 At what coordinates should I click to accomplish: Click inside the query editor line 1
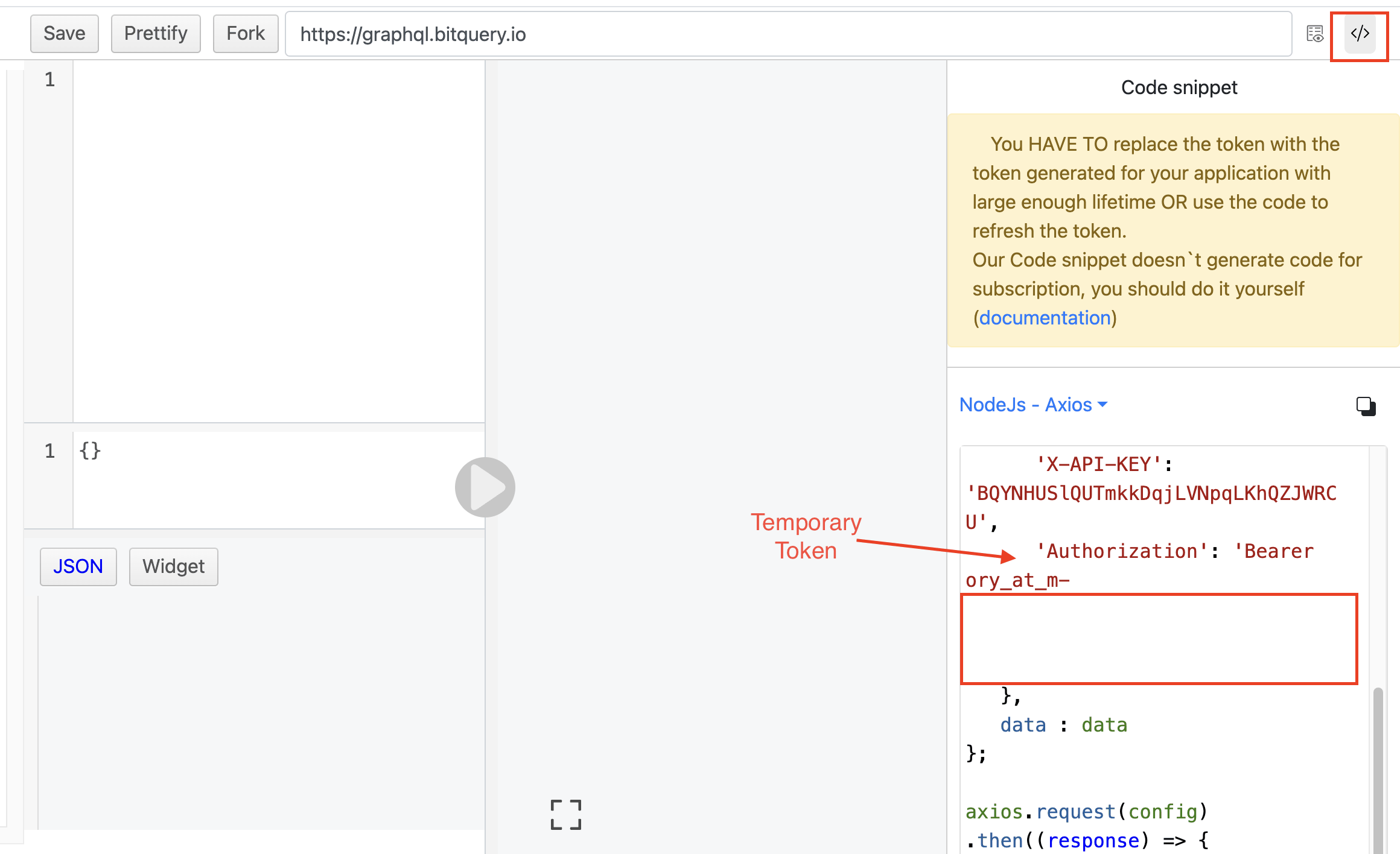(279, 80)
